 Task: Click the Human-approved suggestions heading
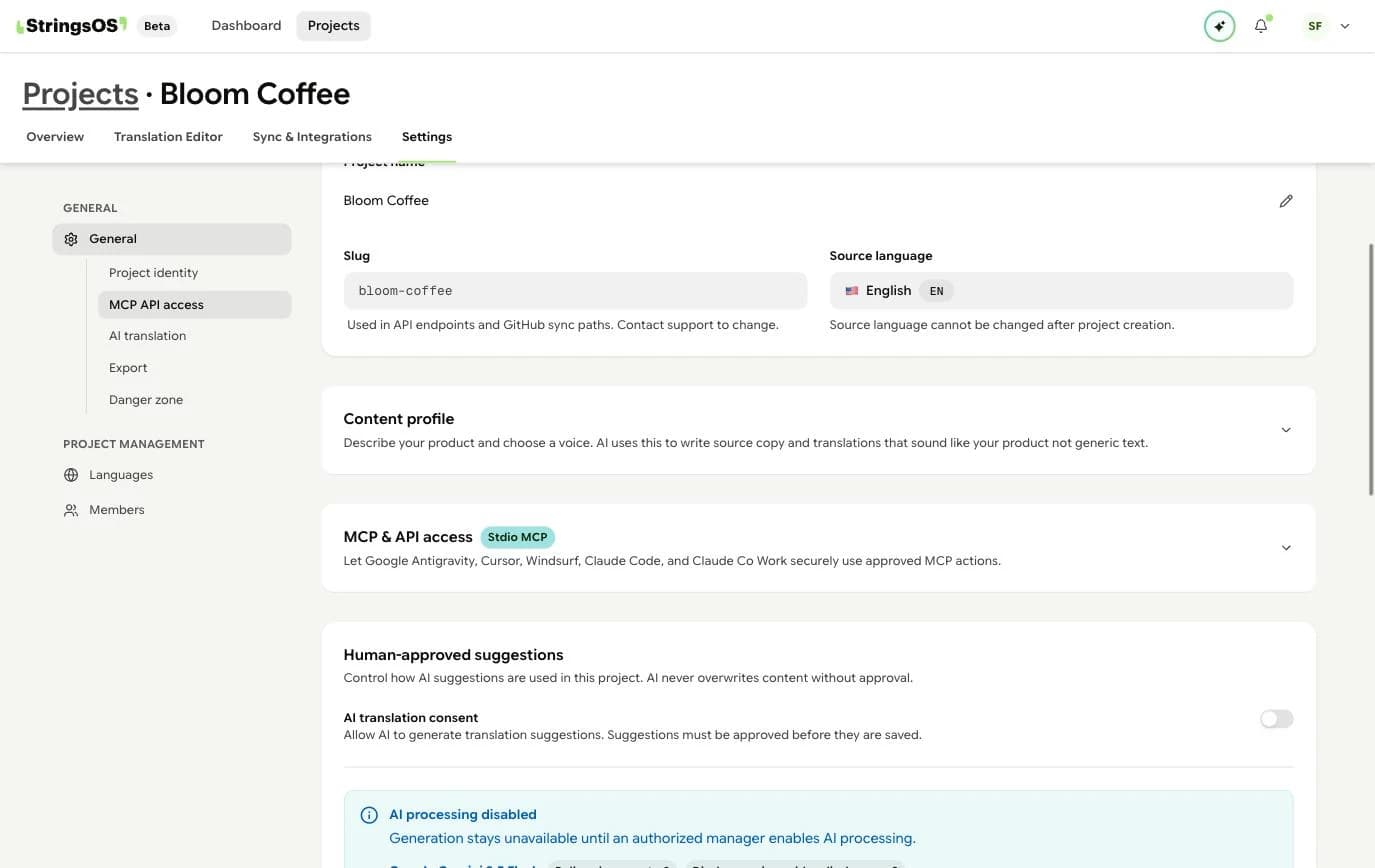tap(453, 655)
